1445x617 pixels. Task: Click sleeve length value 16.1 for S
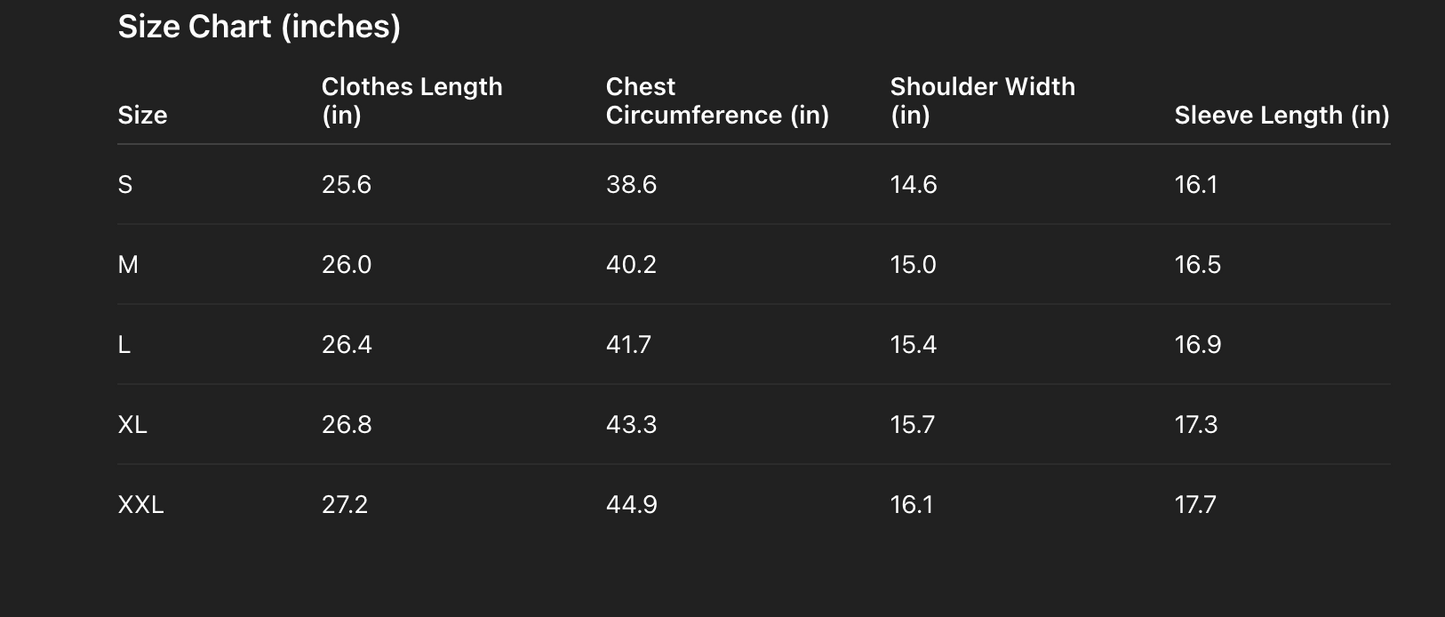coord(1195,185)
